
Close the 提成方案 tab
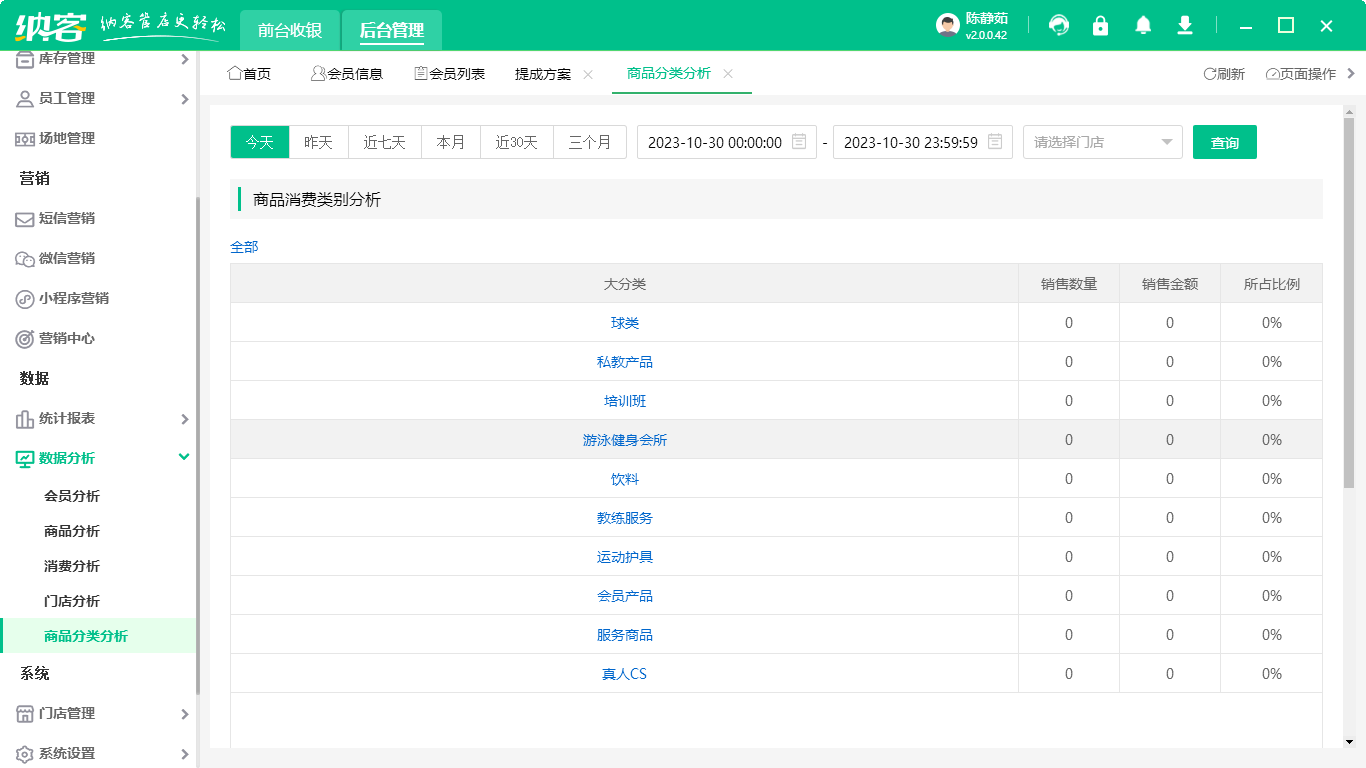[588, 74]
